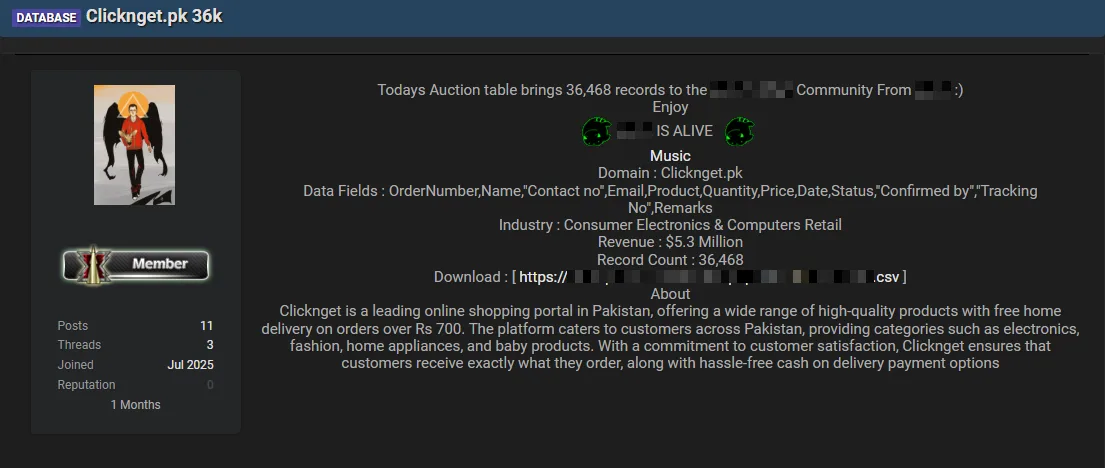This screenshot has height=468, width=1105.
Task: View the user's Threads count of 3
Action: 209,345
